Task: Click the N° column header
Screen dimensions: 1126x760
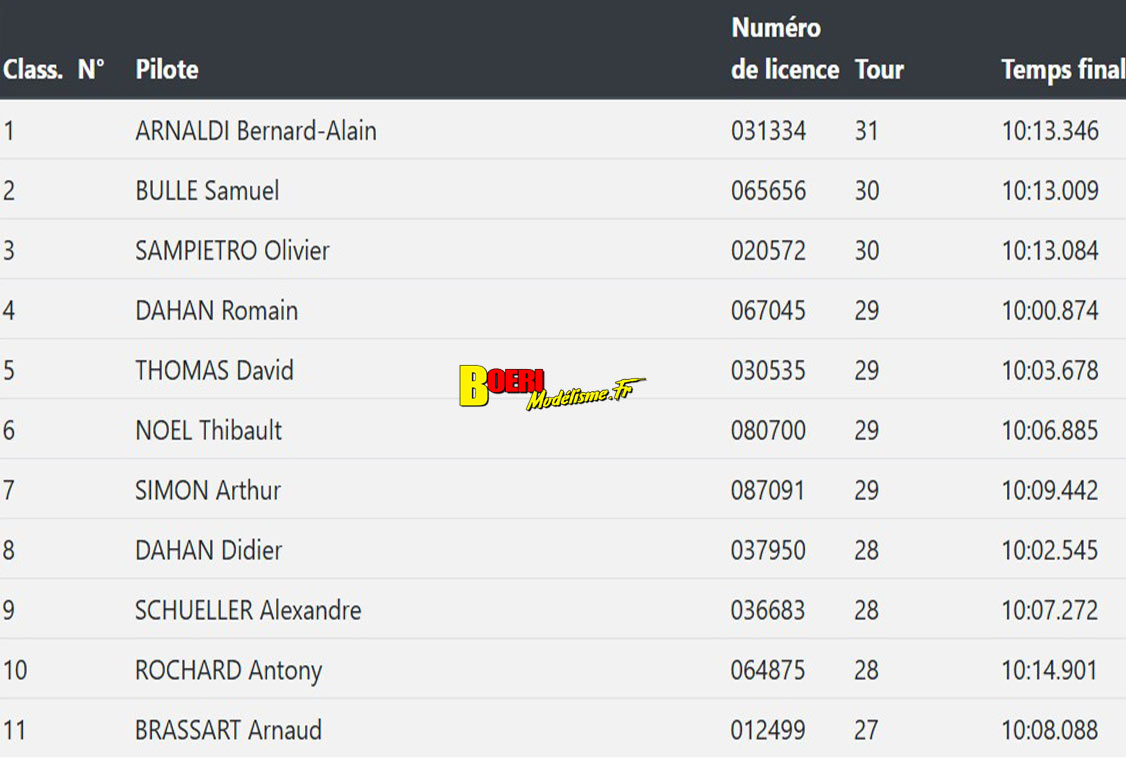Action: pyautogui.click(x=91, y=70)
